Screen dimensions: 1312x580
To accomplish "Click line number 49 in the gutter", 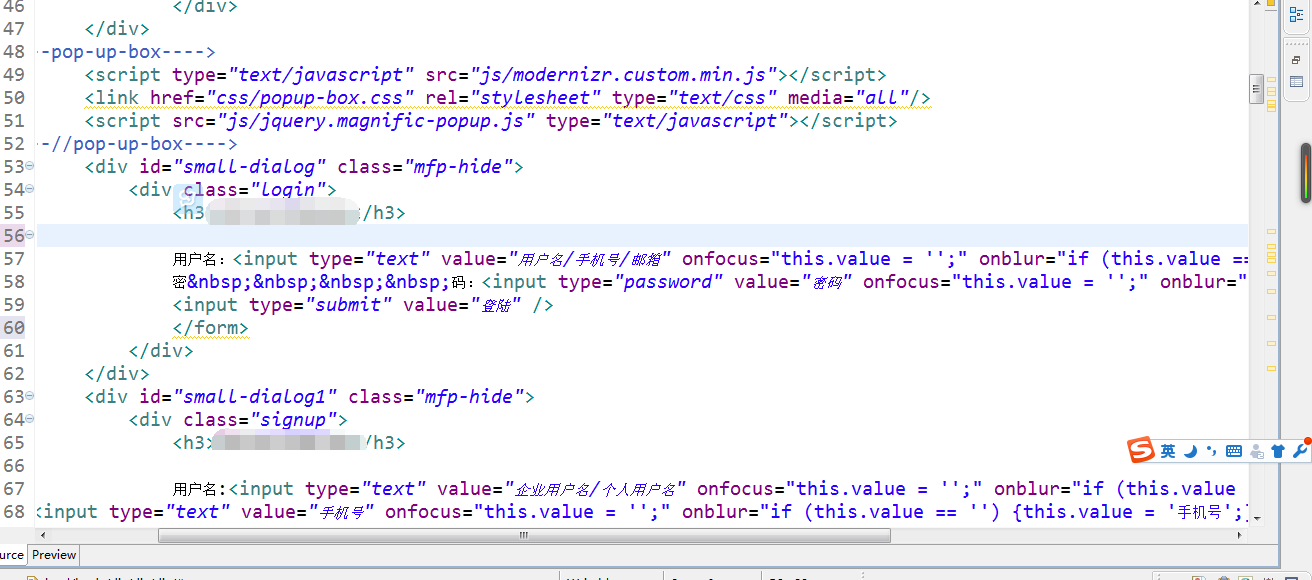I will 13,75.
